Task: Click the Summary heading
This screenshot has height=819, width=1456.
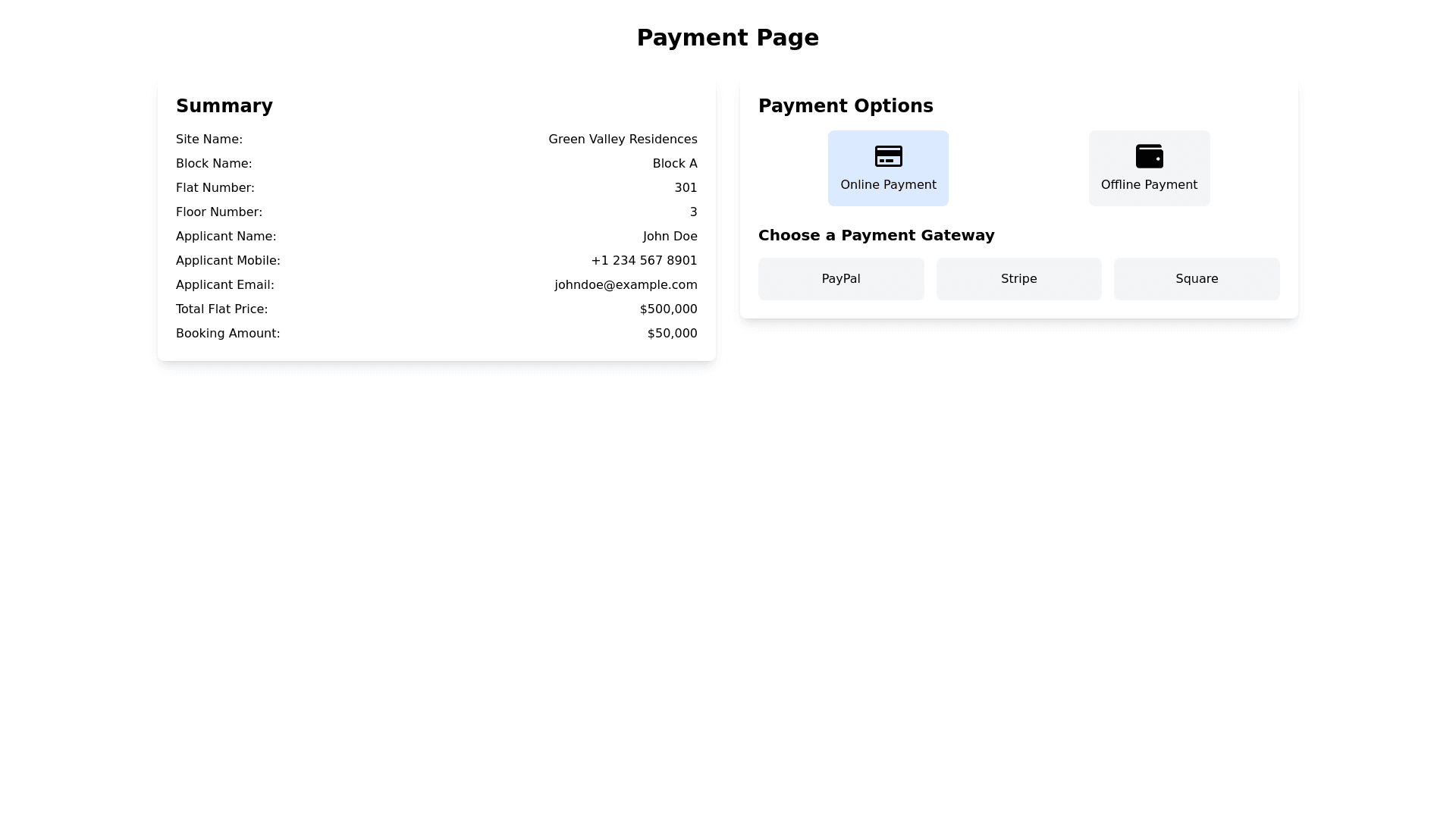Action: tap(224, 106)
